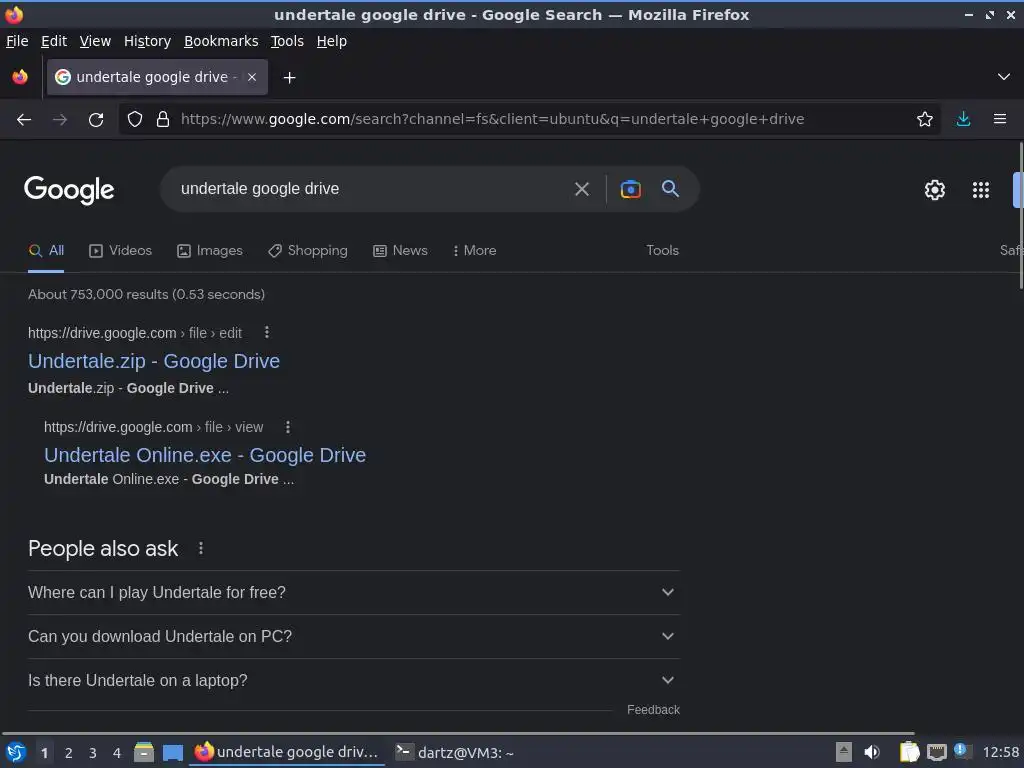1024x768 pixels.
Task: Open People also ask options menu
Action: coord(201,549)
